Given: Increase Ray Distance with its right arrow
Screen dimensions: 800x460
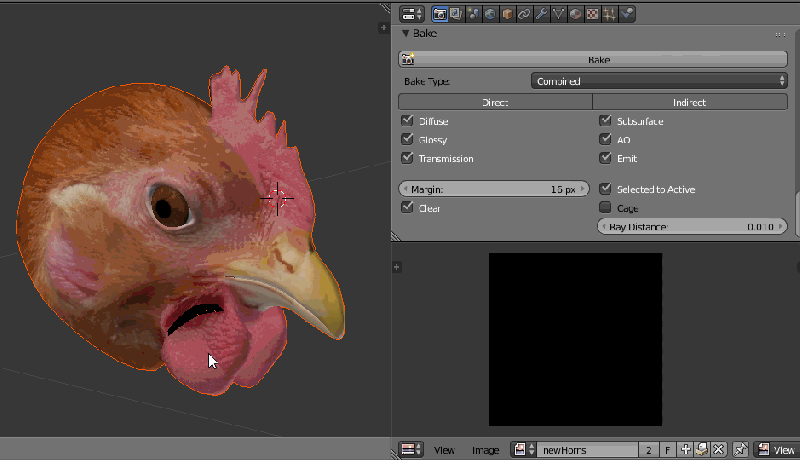Looking at the screenshot, I should (781, 226).
